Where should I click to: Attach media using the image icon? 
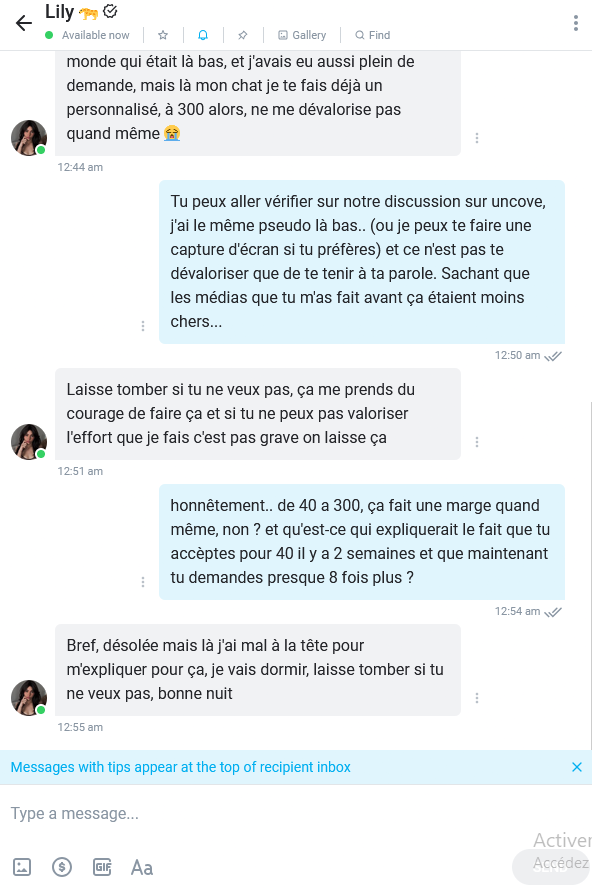tap(22, 868)
